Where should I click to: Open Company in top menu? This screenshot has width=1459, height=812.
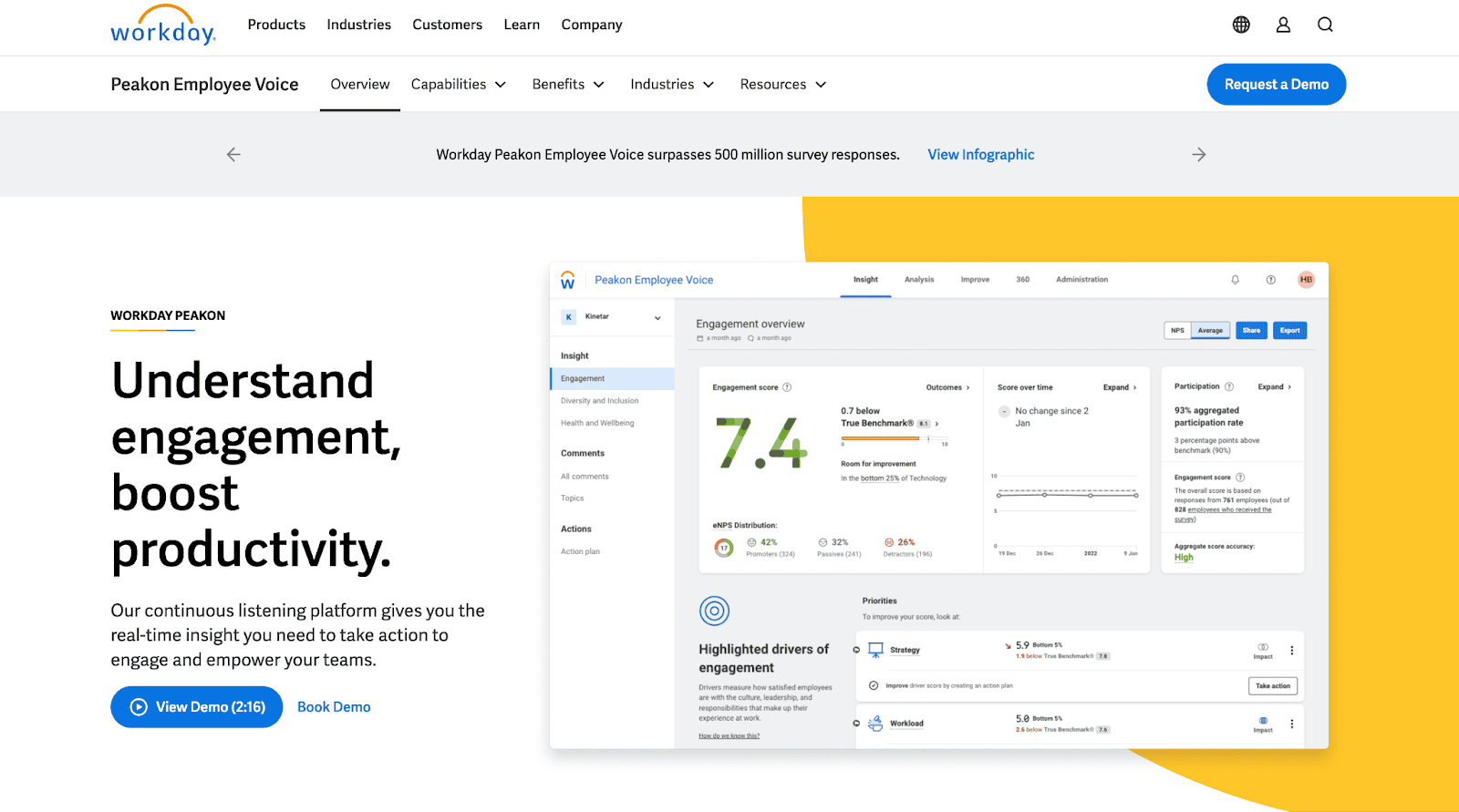pyautogui.click(x=592, y=25)
